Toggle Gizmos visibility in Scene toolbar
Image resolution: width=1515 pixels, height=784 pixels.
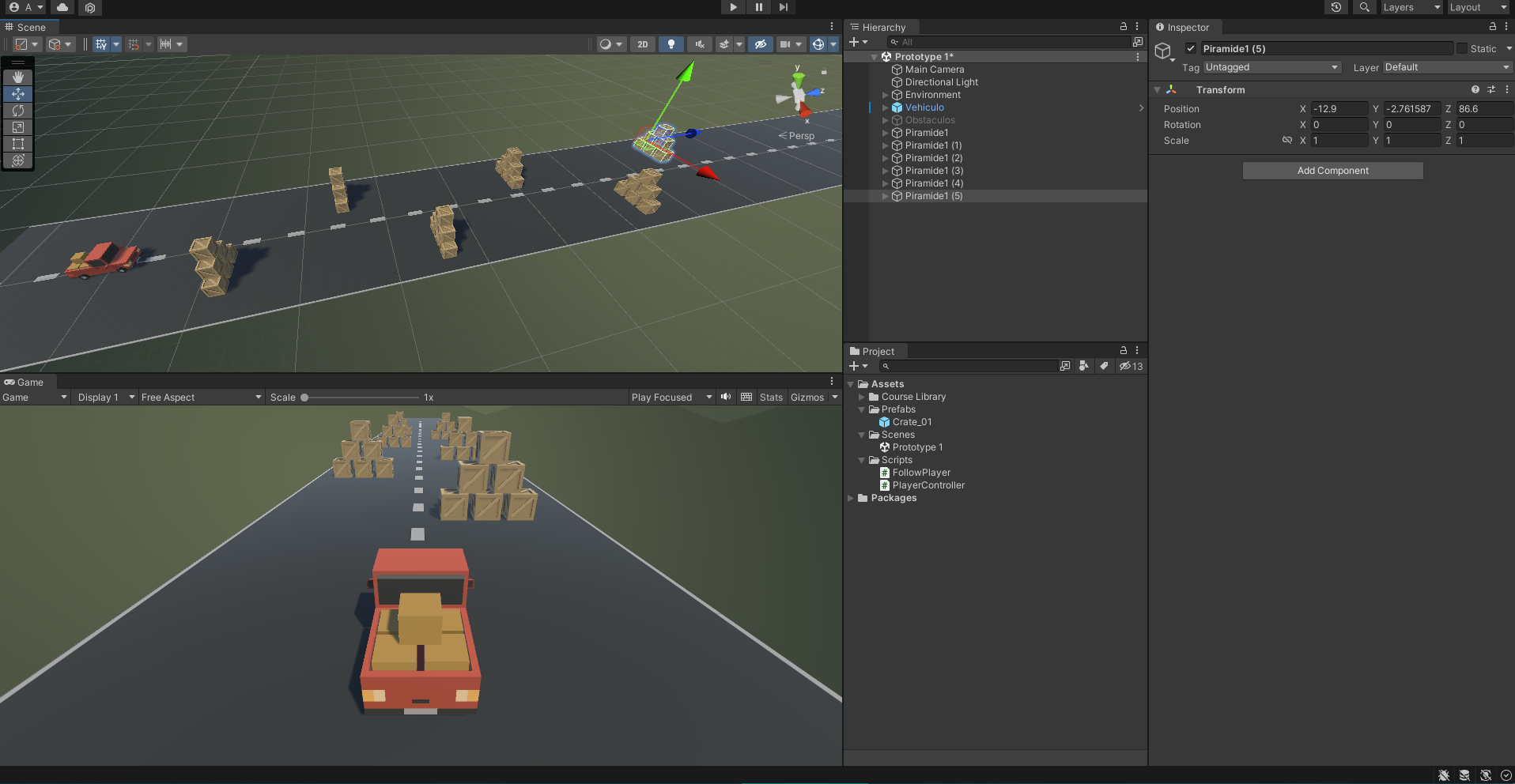(x=818, y=44)
